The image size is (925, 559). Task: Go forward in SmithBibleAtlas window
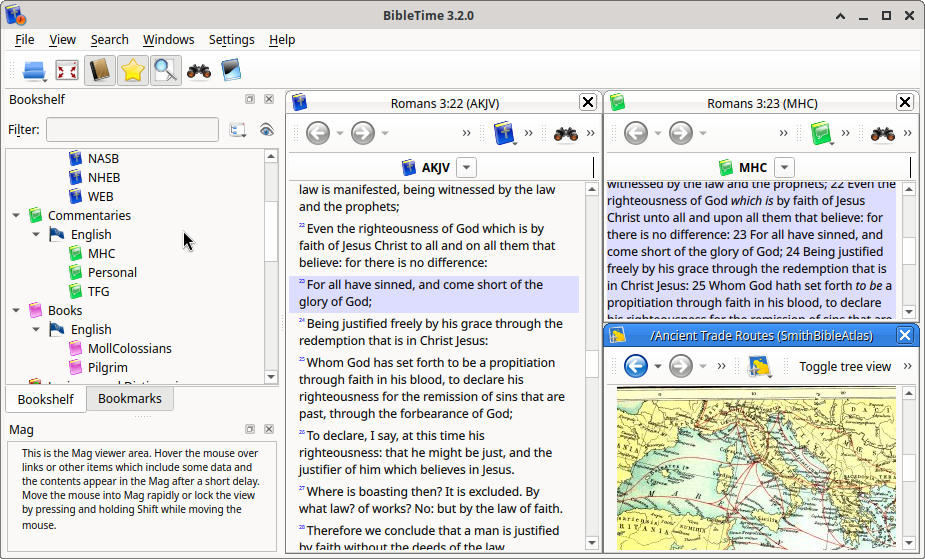680,366
